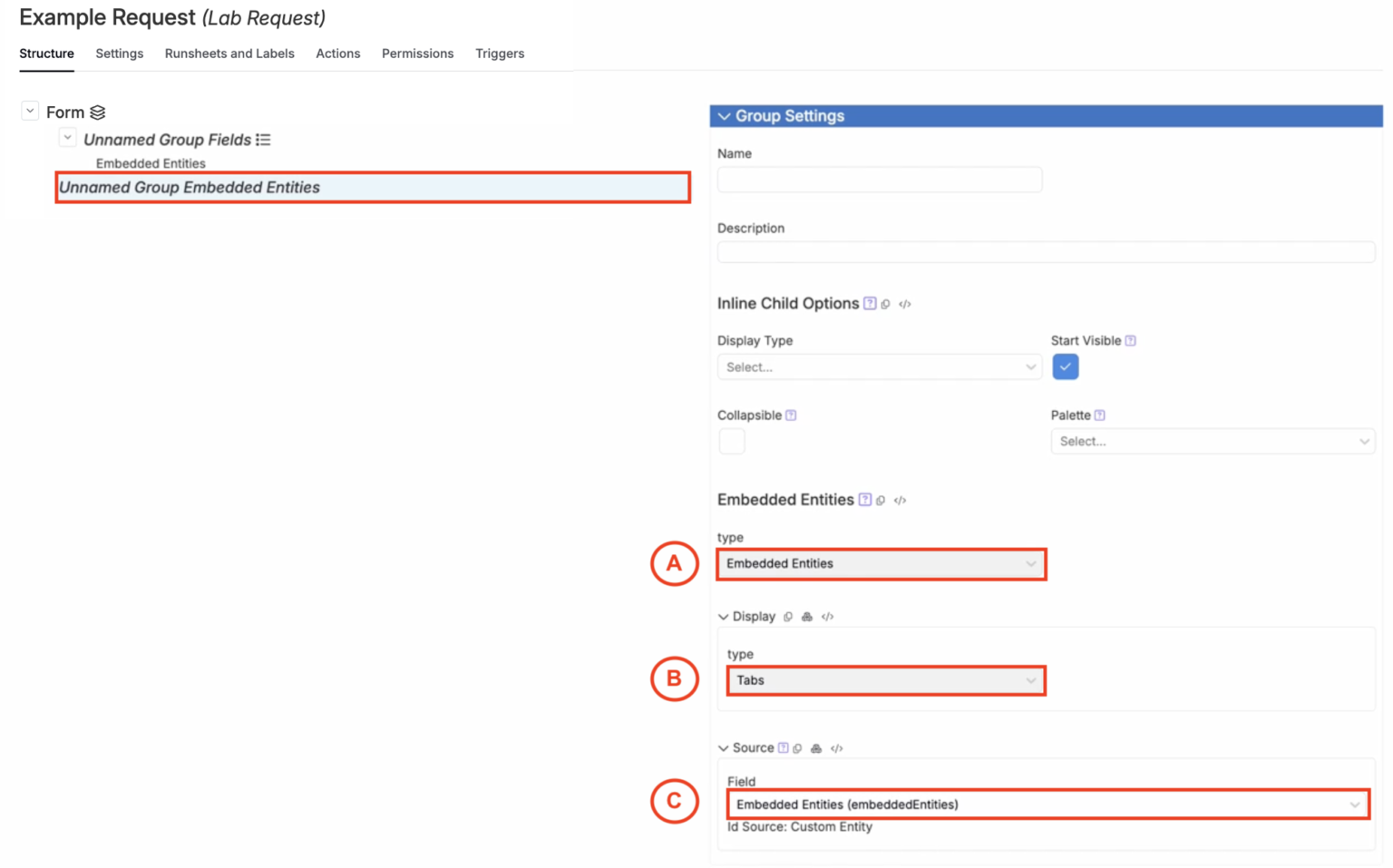Open the Permissions tab
1393x868 pixels.
tap(418, 54)
